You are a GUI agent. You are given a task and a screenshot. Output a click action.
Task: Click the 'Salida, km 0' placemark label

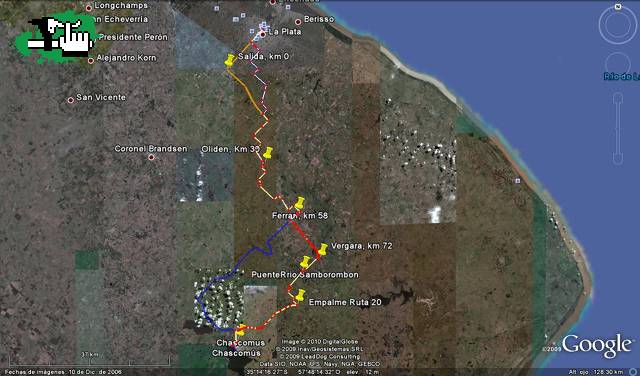[x=264, y=56]
